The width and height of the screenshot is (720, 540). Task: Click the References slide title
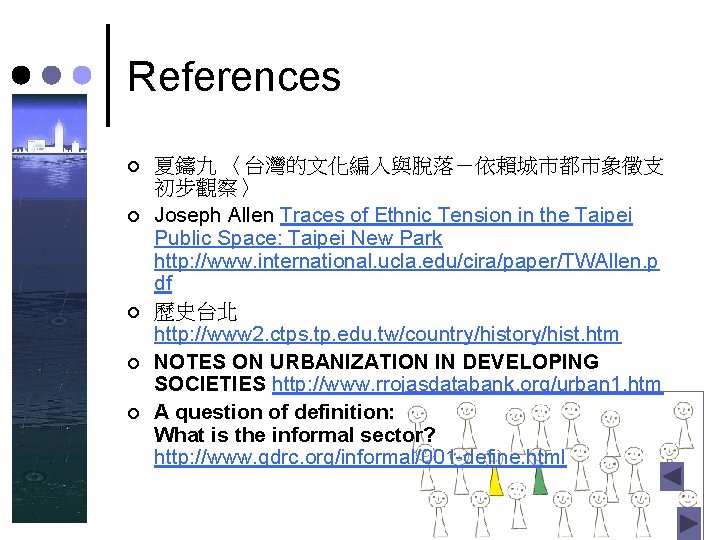click(x=234, y=77)
